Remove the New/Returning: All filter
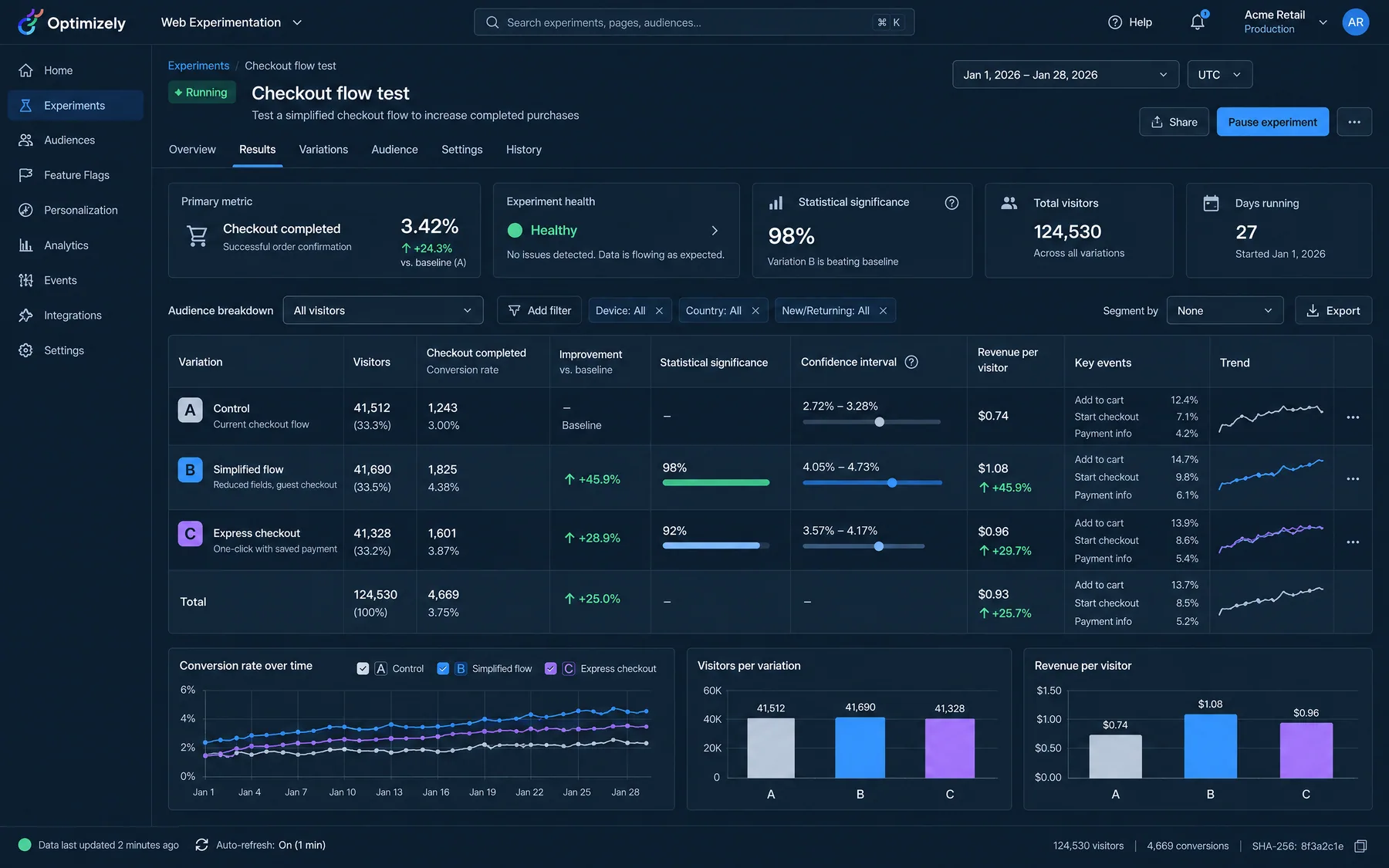Viewport: 1389px width, 868px height. click(883, 311)
